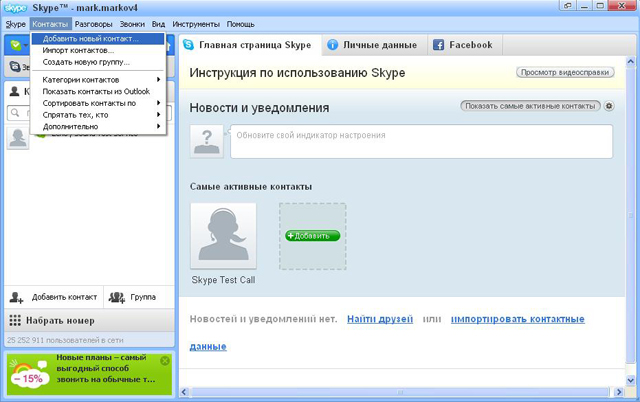Click the question-mark avatar picture
This screenshot has height=402, width=640.
click(x=207, y=141)
